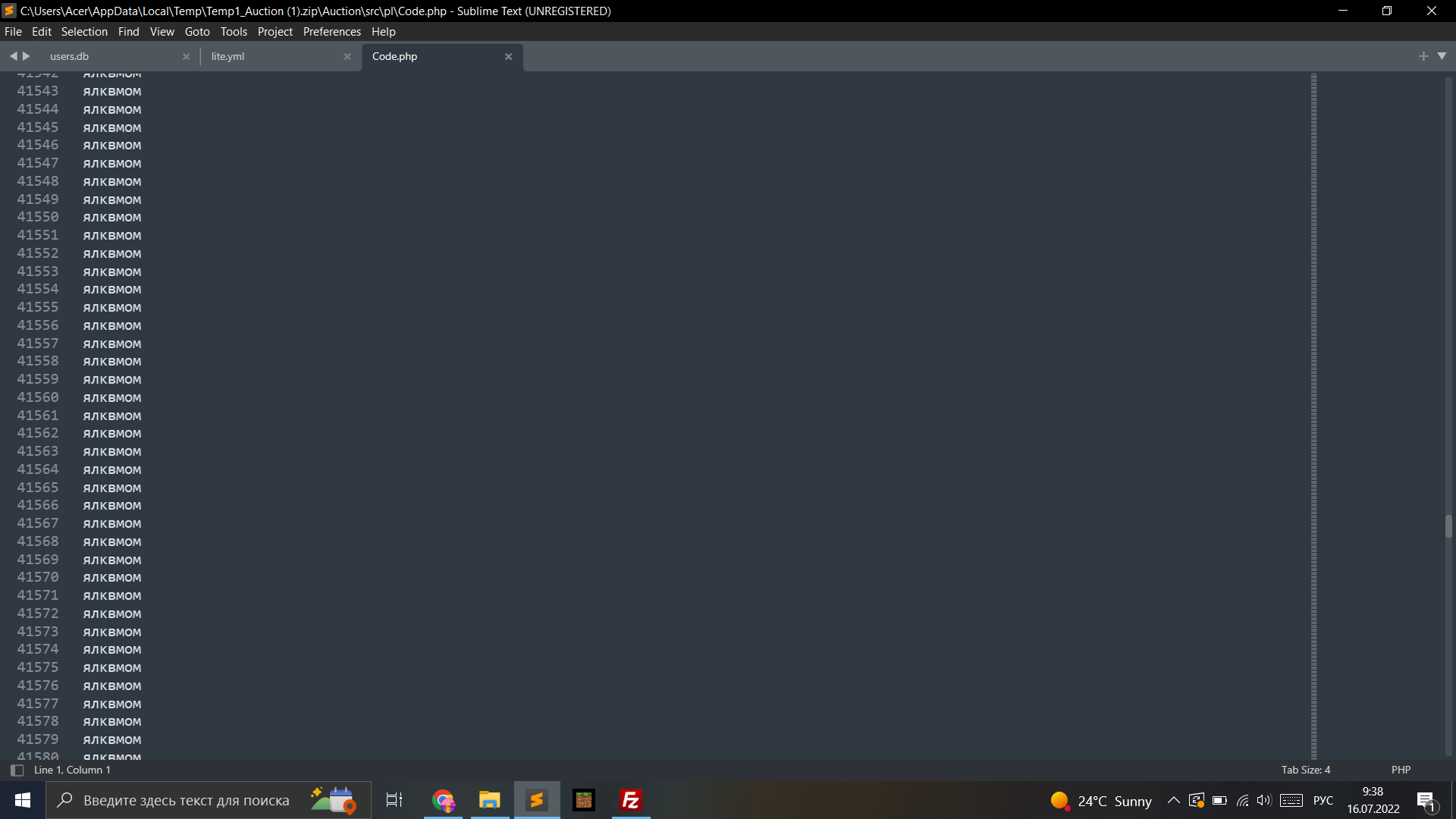The width and height of the screenshot is (1456, 819).
Task: Open the Line 1, Column 1 position indicator
Action: 72,770
